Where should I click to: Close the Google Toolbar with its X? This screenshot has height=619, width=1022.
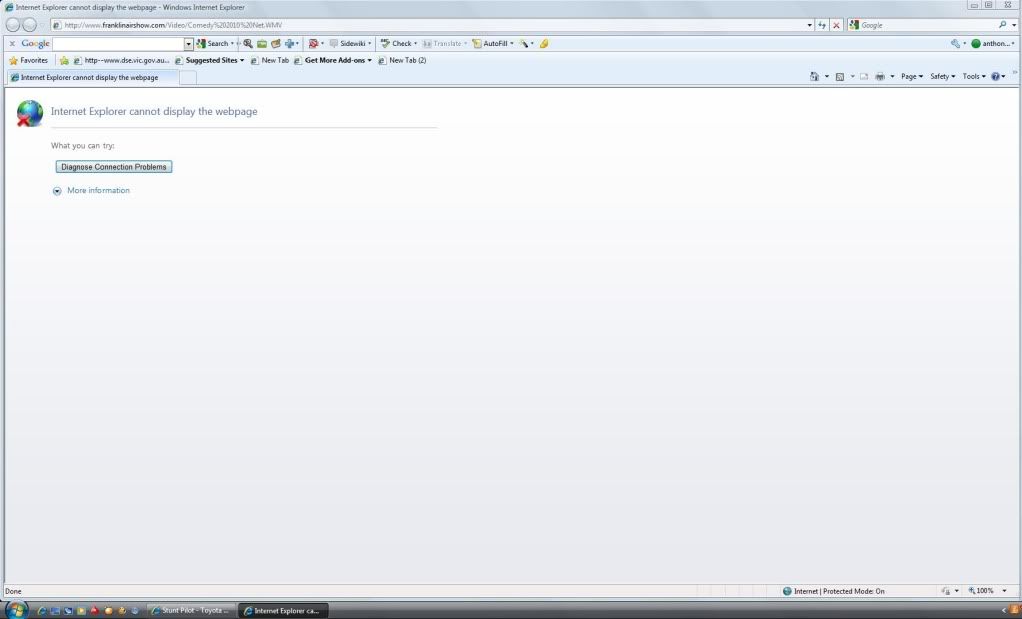(12, 44)
